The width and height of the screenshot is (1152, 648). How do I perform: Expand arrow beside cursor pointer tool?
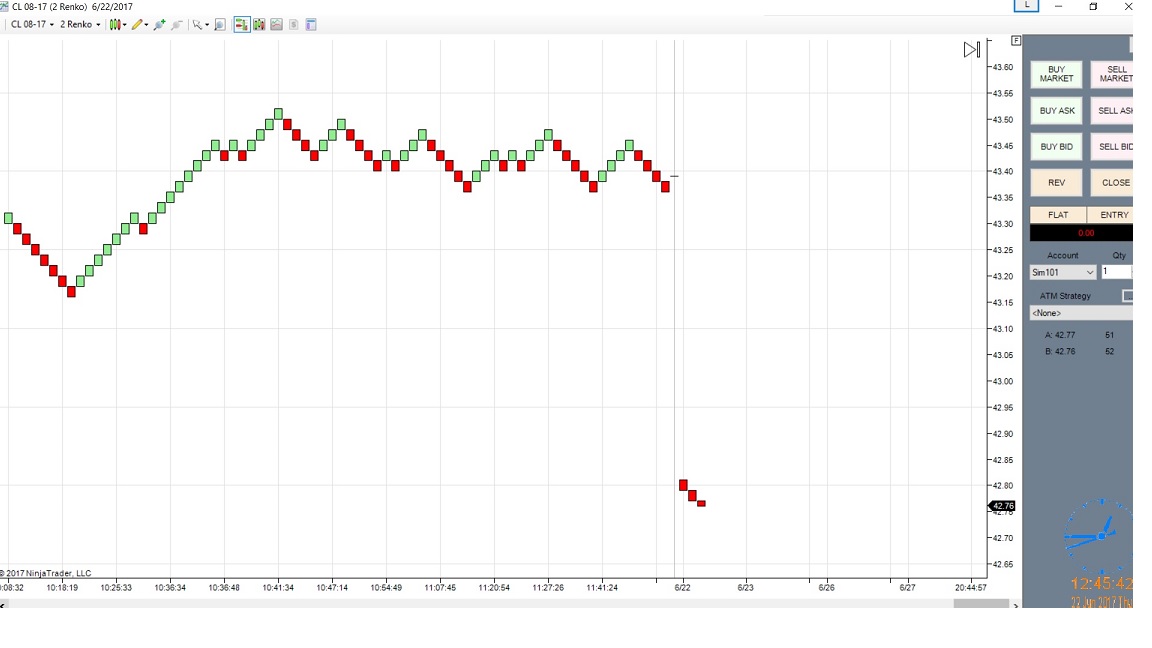pyautogui.click(x=207, y=25)
